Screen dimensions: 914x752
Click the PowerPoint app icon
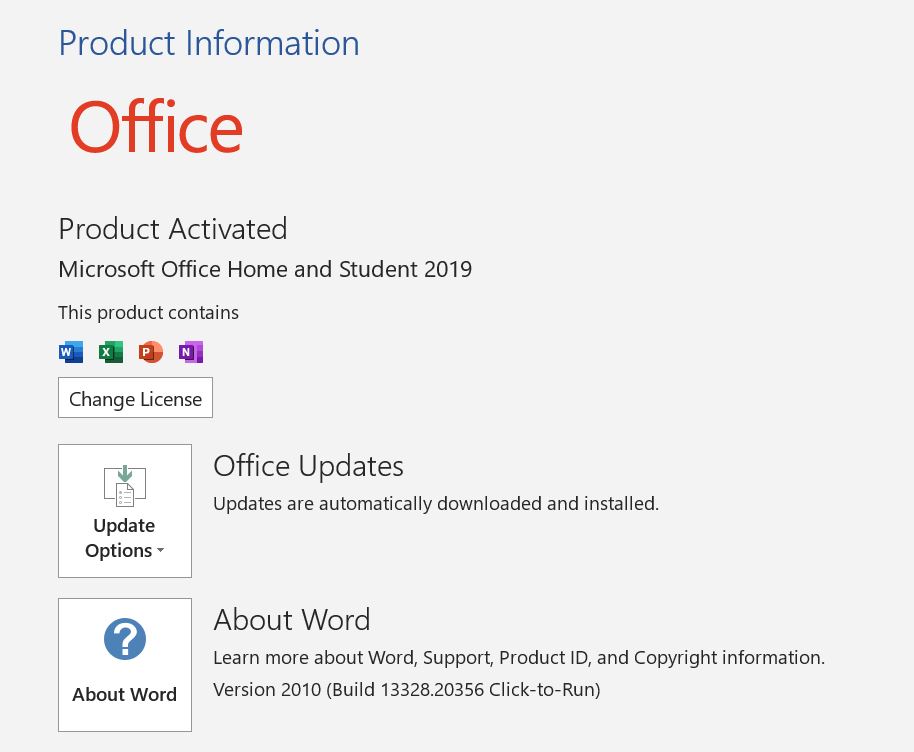pyautogui.click(x=151, y=352)
